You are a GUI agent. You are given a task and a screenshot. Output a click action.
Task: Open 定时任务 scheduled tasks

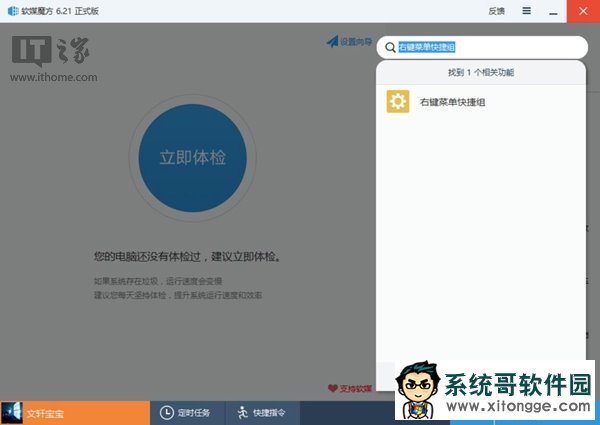click(x=194, y=412)
